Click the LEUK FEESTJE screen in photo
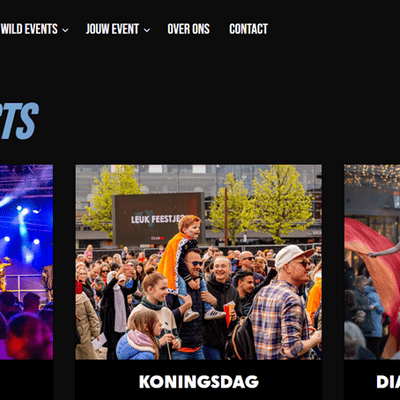This screenshot has height=400, width=400. (158, 219)
